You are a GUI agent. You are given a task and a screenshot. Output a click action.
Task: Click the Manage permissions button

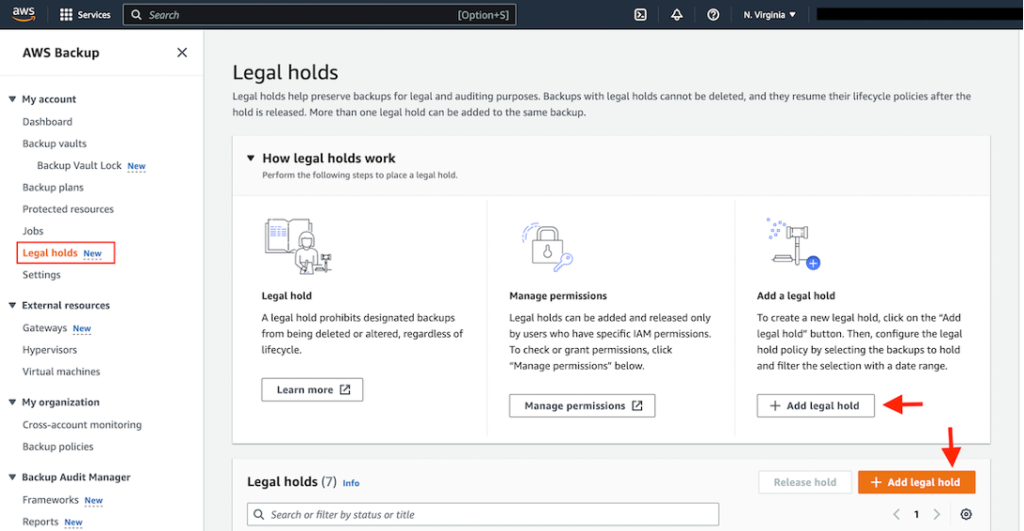pyautogui.click(x=582, y=406)
